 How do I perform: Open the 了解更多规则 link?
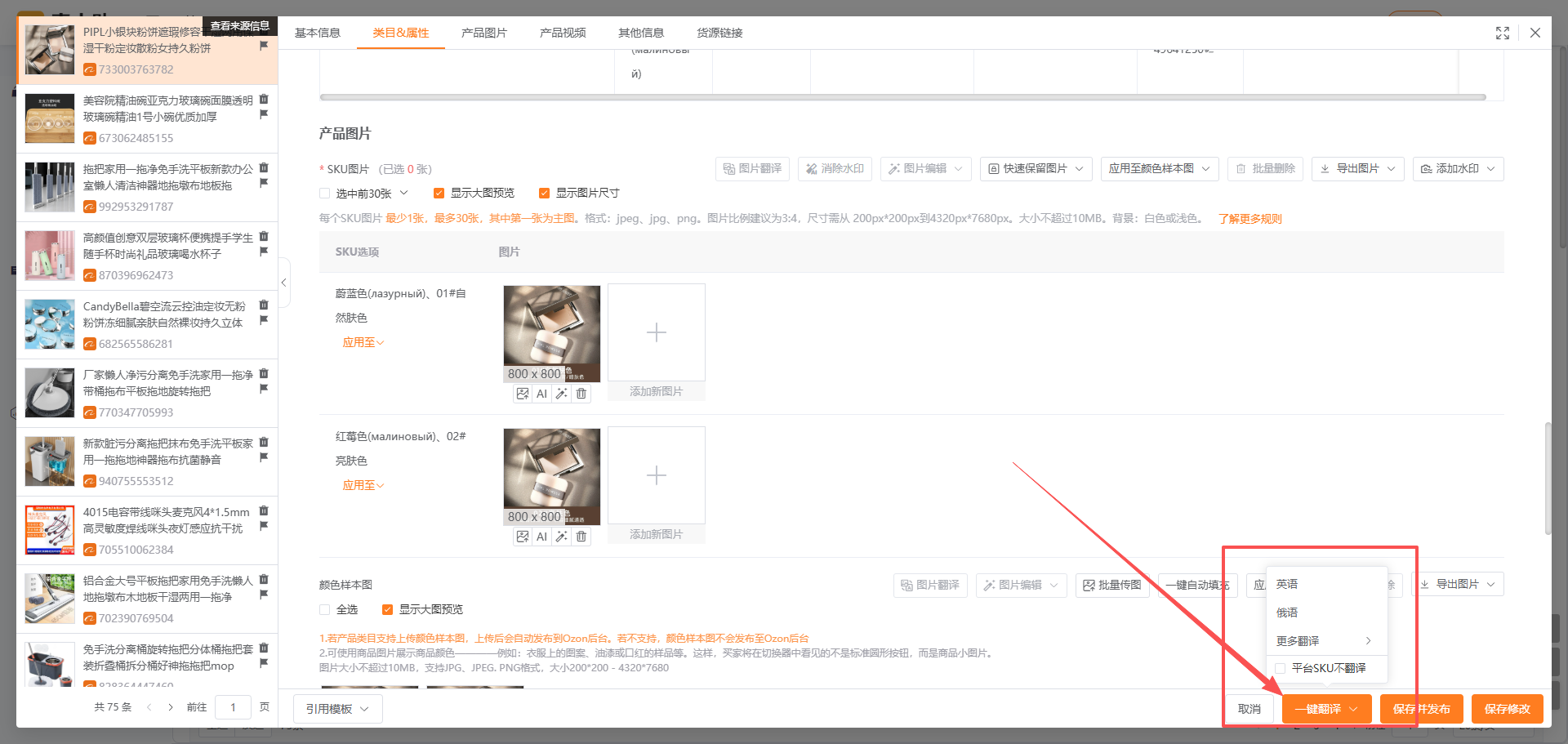(1250, 219)
